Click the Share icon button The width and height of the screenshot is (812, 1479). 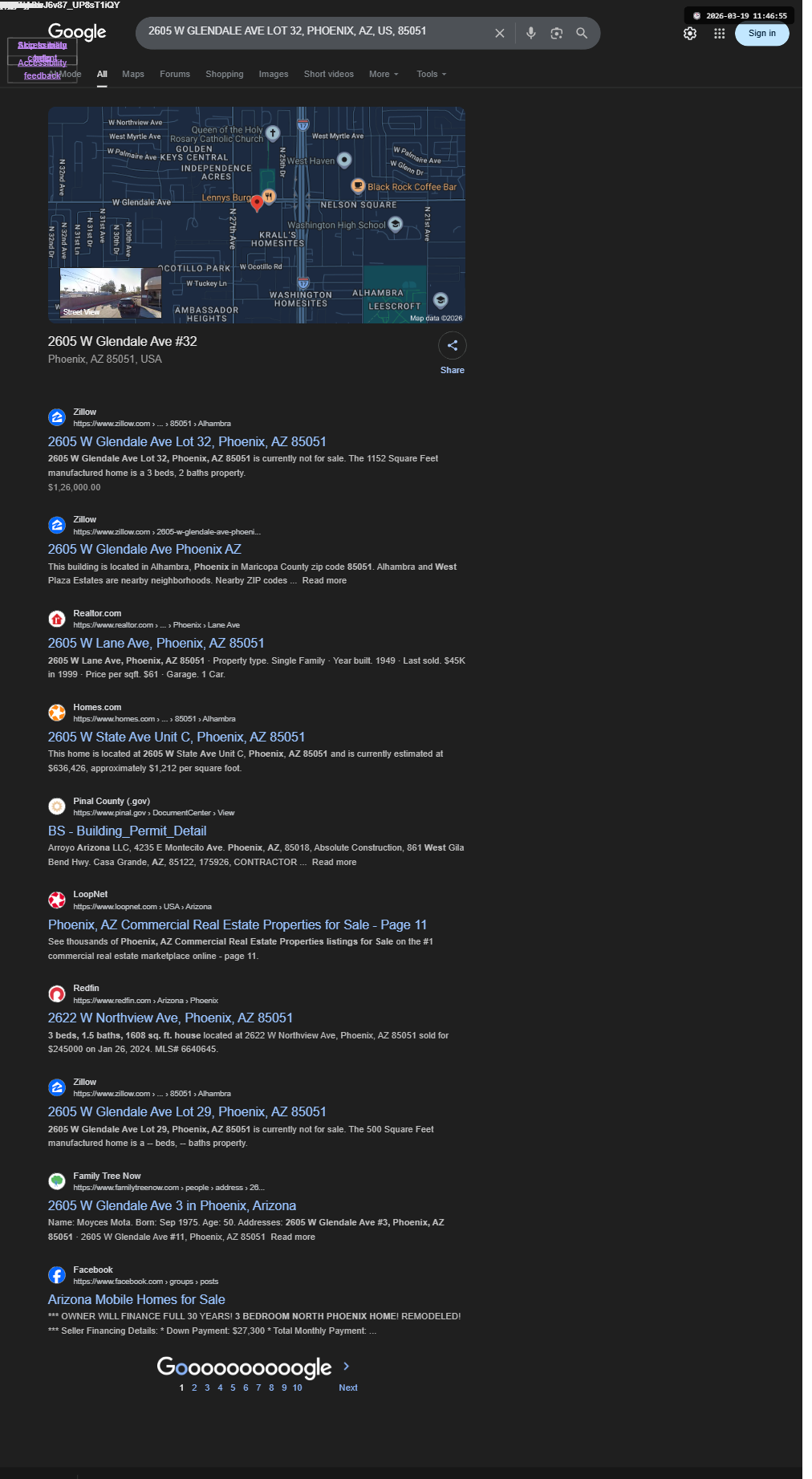[453, 345]
